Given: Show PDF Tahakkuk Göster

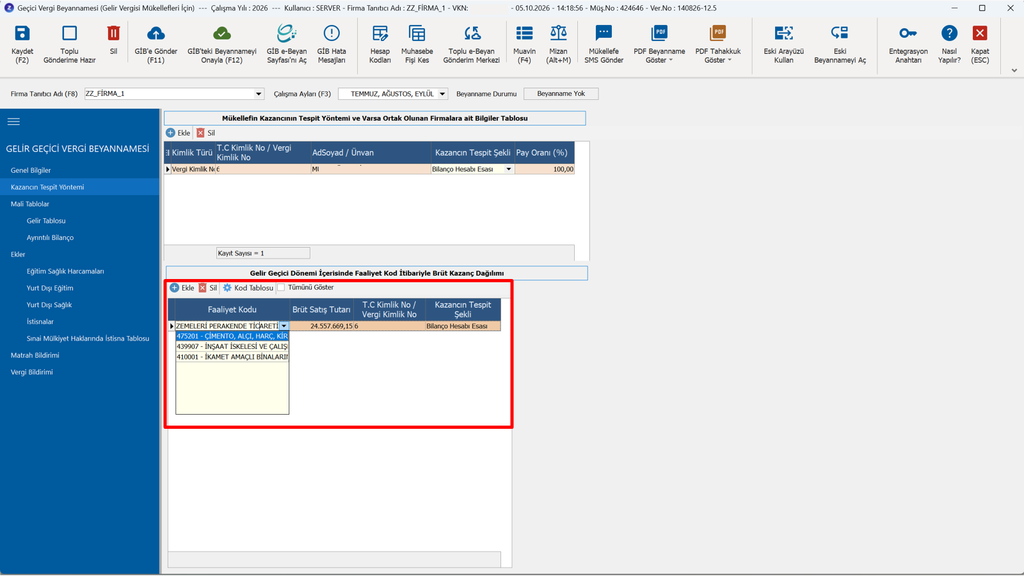Looking at the screenshot, I should 718,44.
